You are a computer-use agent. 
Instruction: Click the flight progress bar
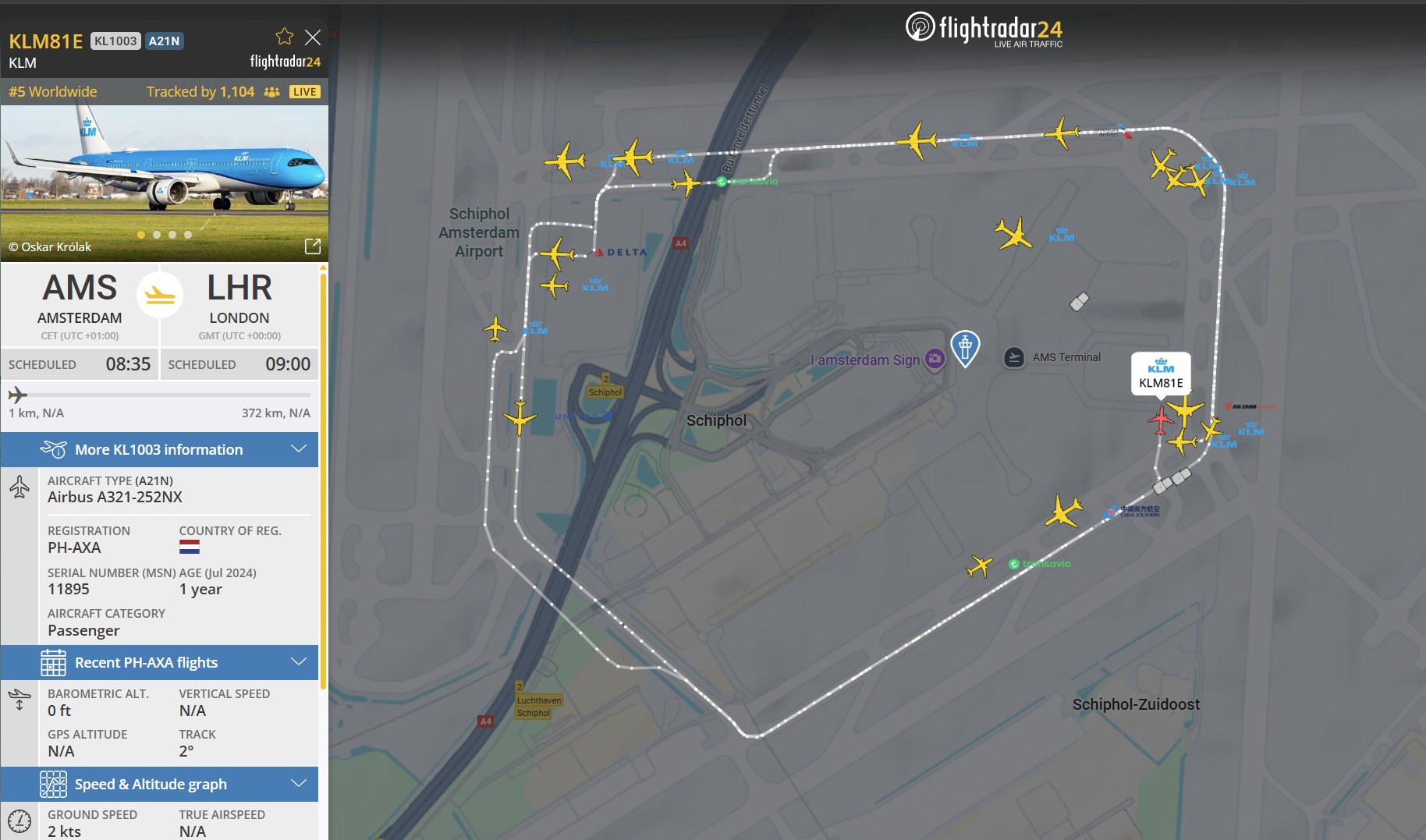pyautogui.click(x=159, y=395)
